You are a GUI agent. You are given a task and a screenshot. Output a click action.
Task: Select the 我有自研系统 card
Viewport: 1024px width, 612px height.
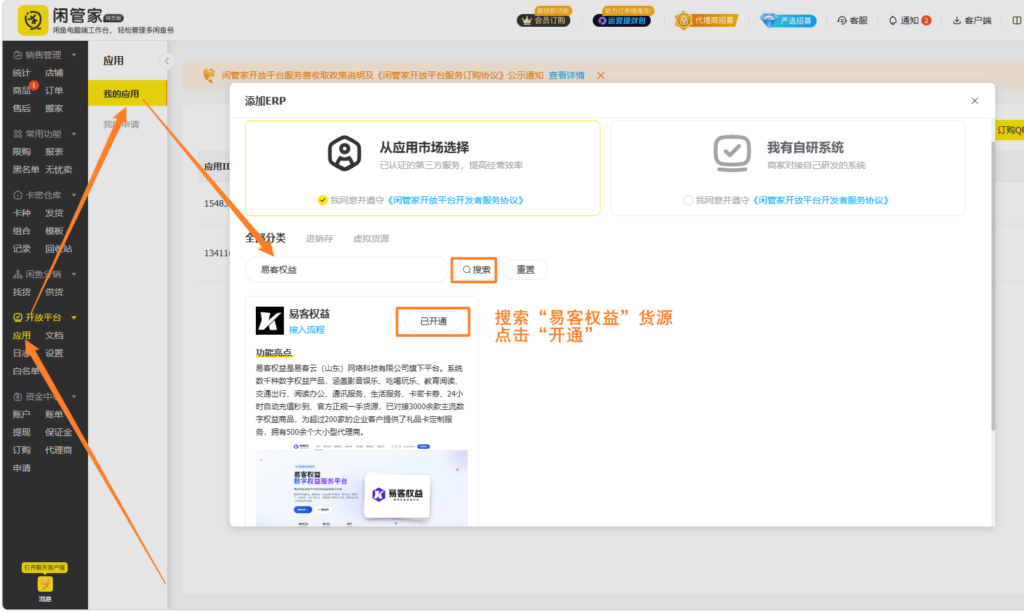788,168
